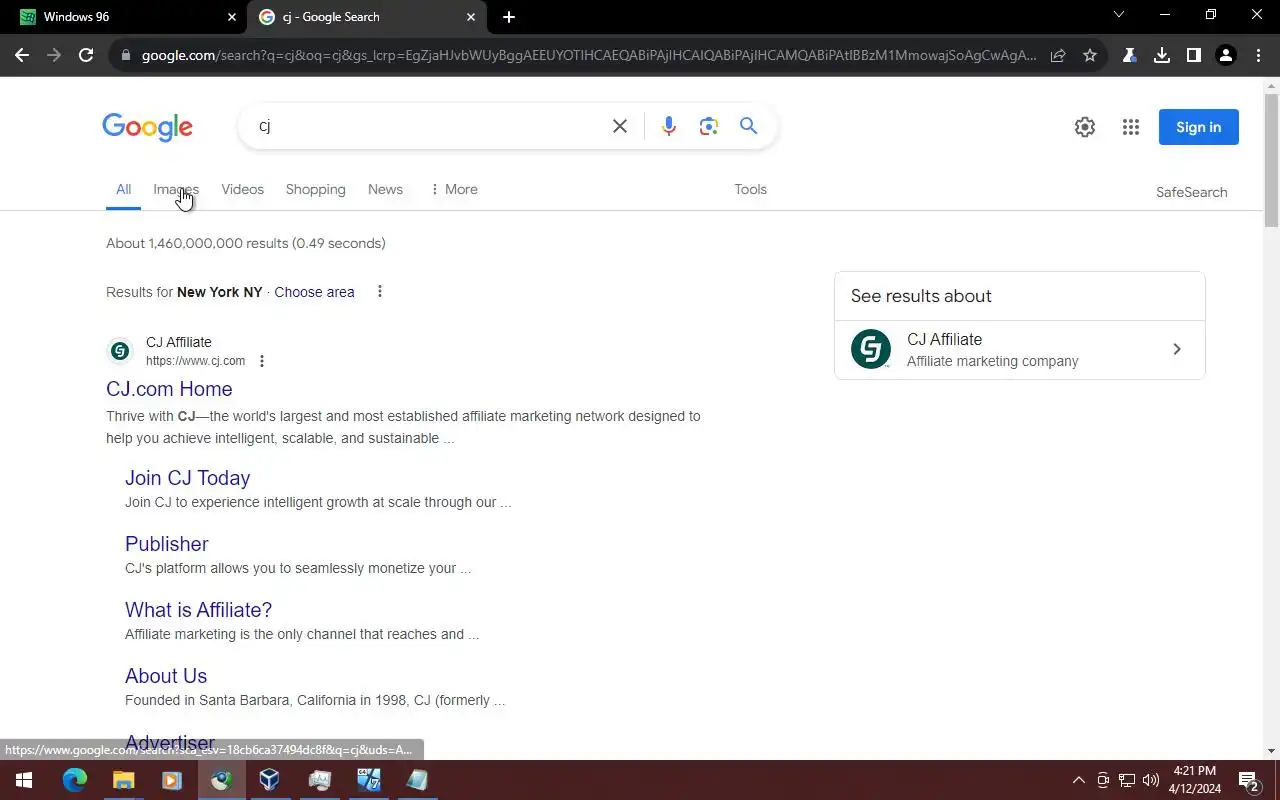
Task: Click the Sign in button
Action: (x=1198, y=127)
